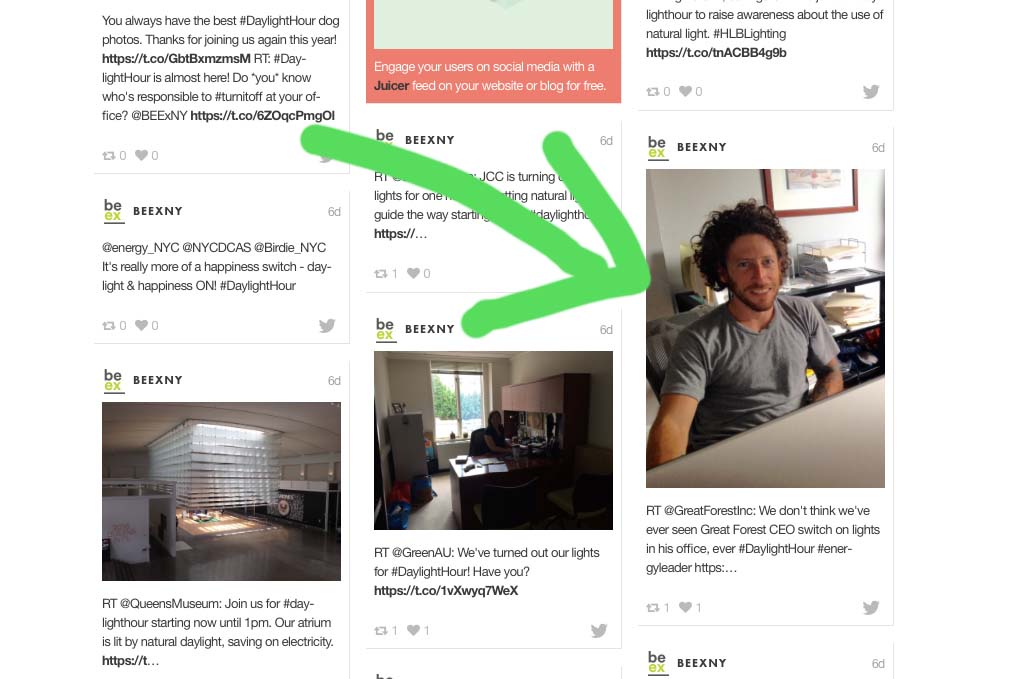Click retweet icon on GreatForestInc post
Screen dimensions: 1016x679
652,608
